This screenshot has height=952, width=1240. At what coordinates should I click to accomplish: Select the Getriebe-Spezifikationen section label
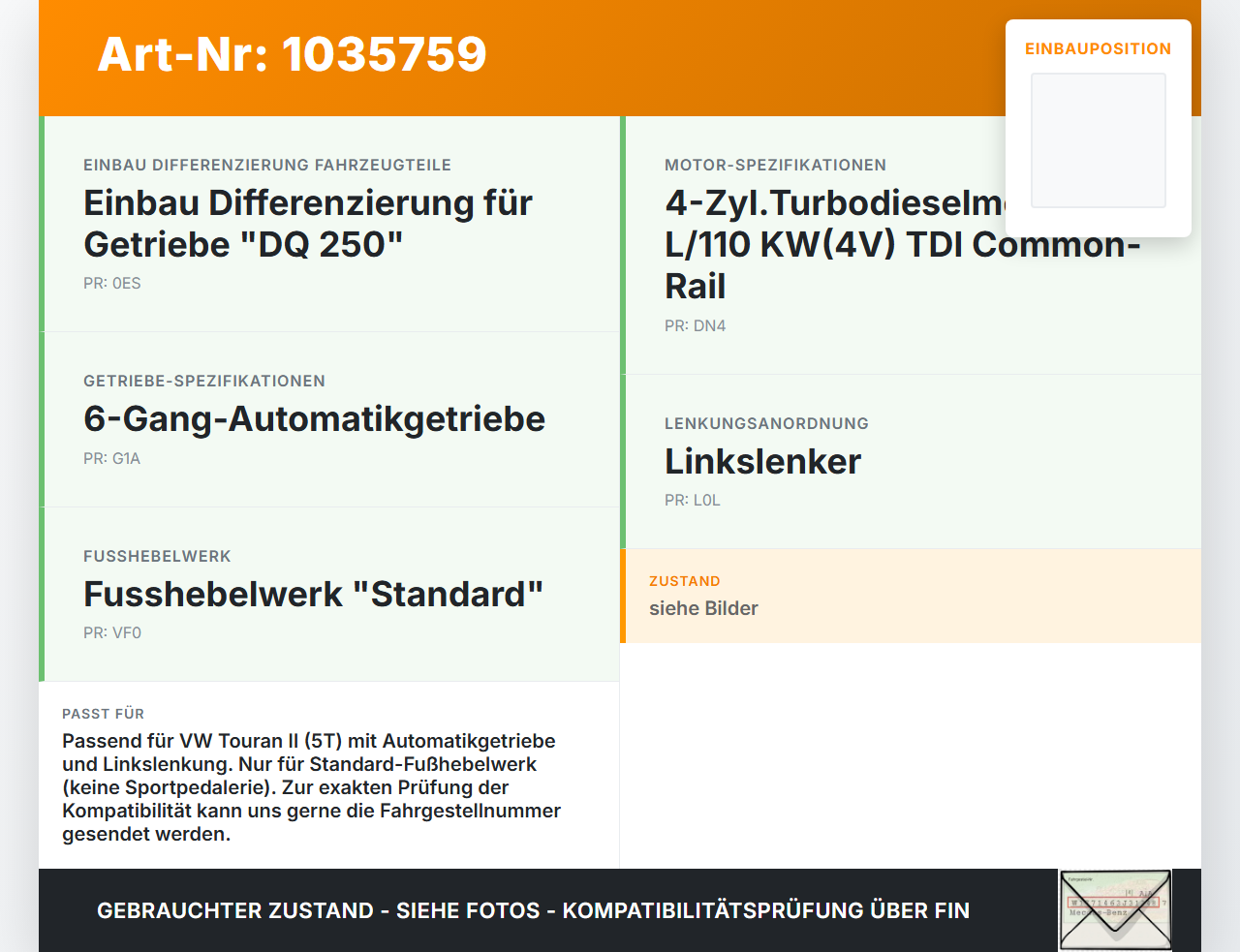coord(204,382)
